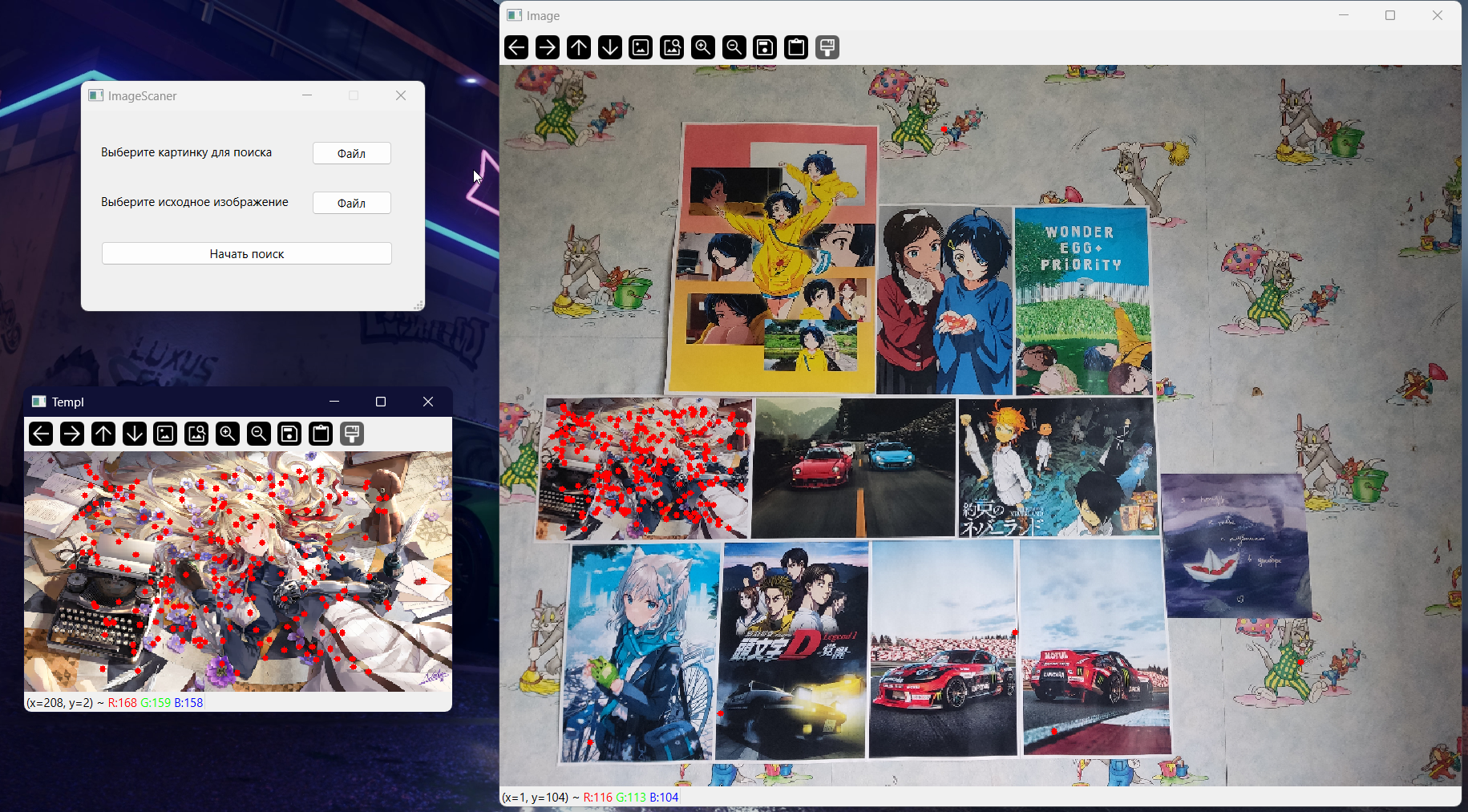Zoom in using Image window magnifier

pos(703,47)
